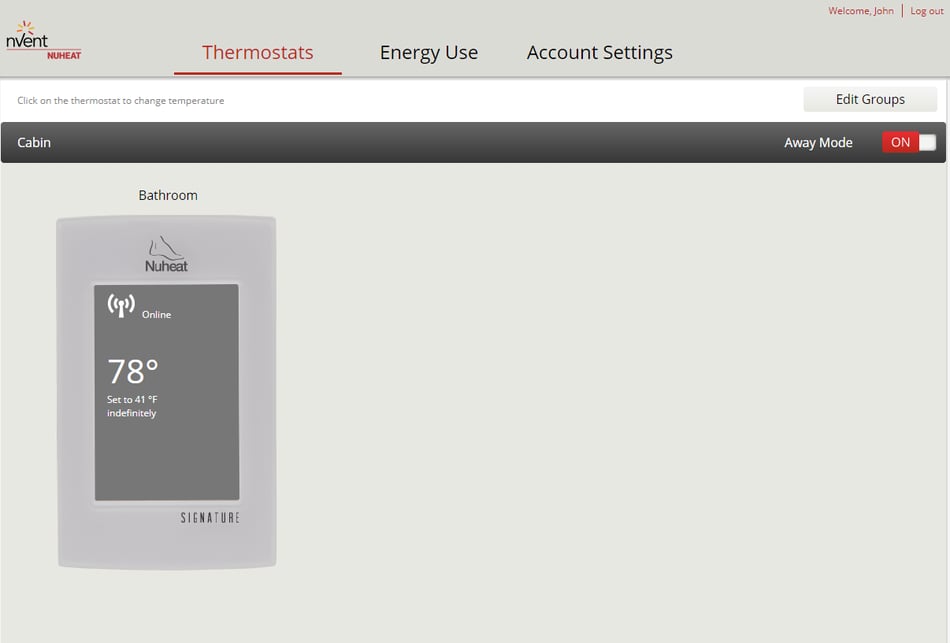Click the Welcome, John greeting

click(860, 11)
